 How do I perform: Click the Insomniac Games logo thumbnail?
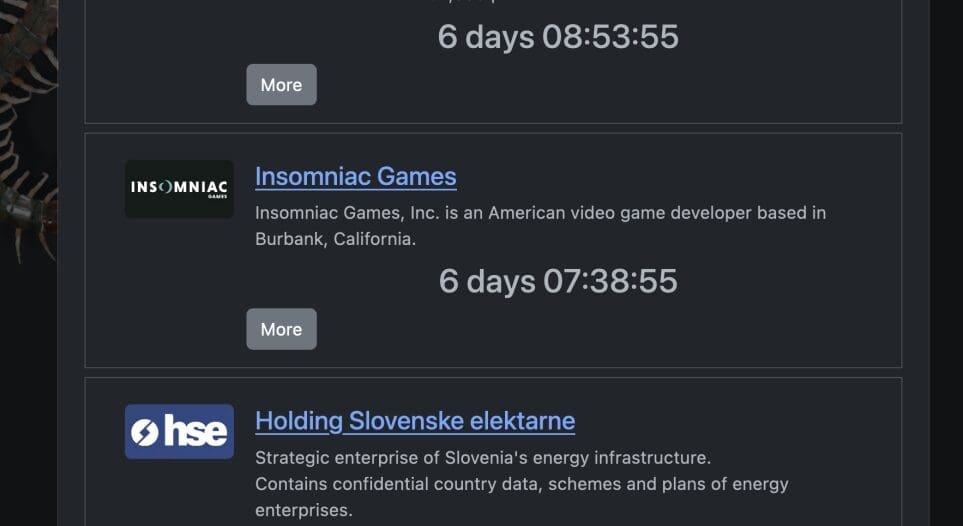coord(179,189)
